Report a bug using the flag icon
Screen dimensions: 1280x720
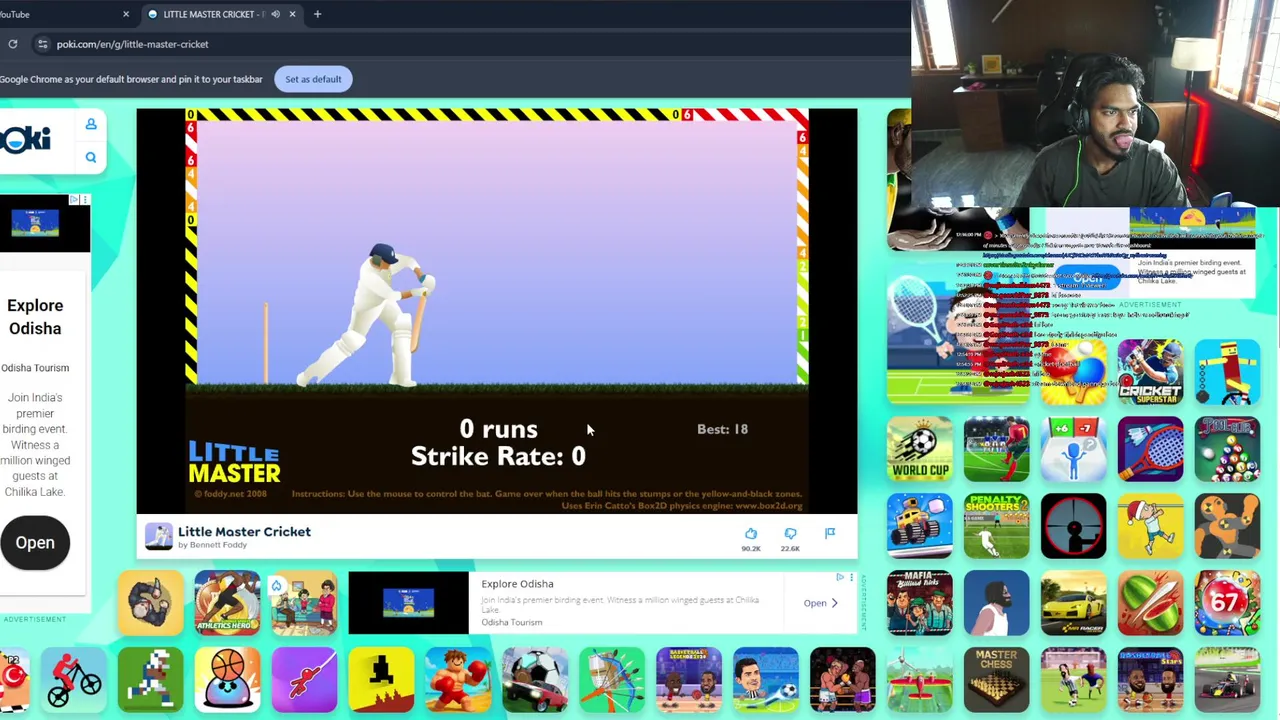click(830, 534)
